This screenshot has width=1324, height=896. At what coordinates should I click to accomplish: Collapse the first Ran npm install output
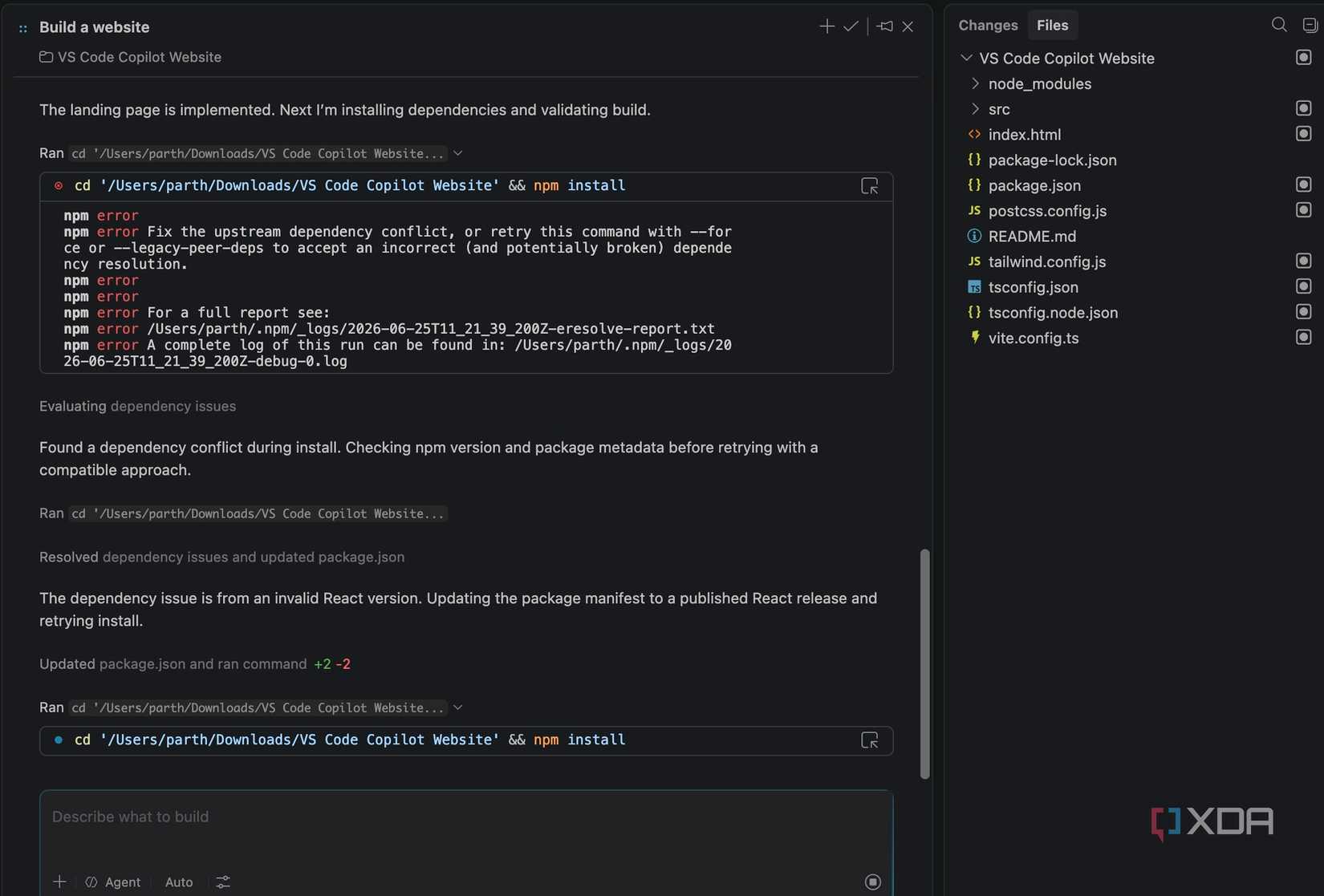point(457,153)
